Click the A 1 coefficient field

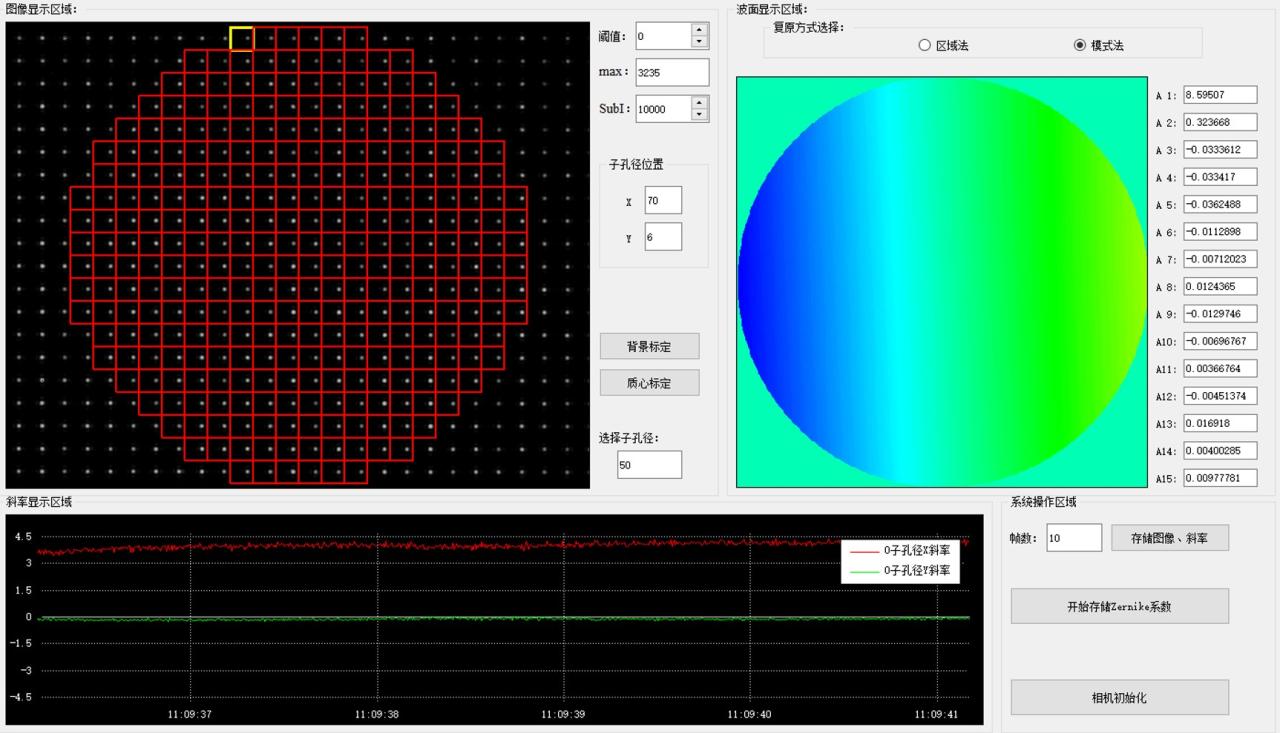click(x=1219, y=95)
